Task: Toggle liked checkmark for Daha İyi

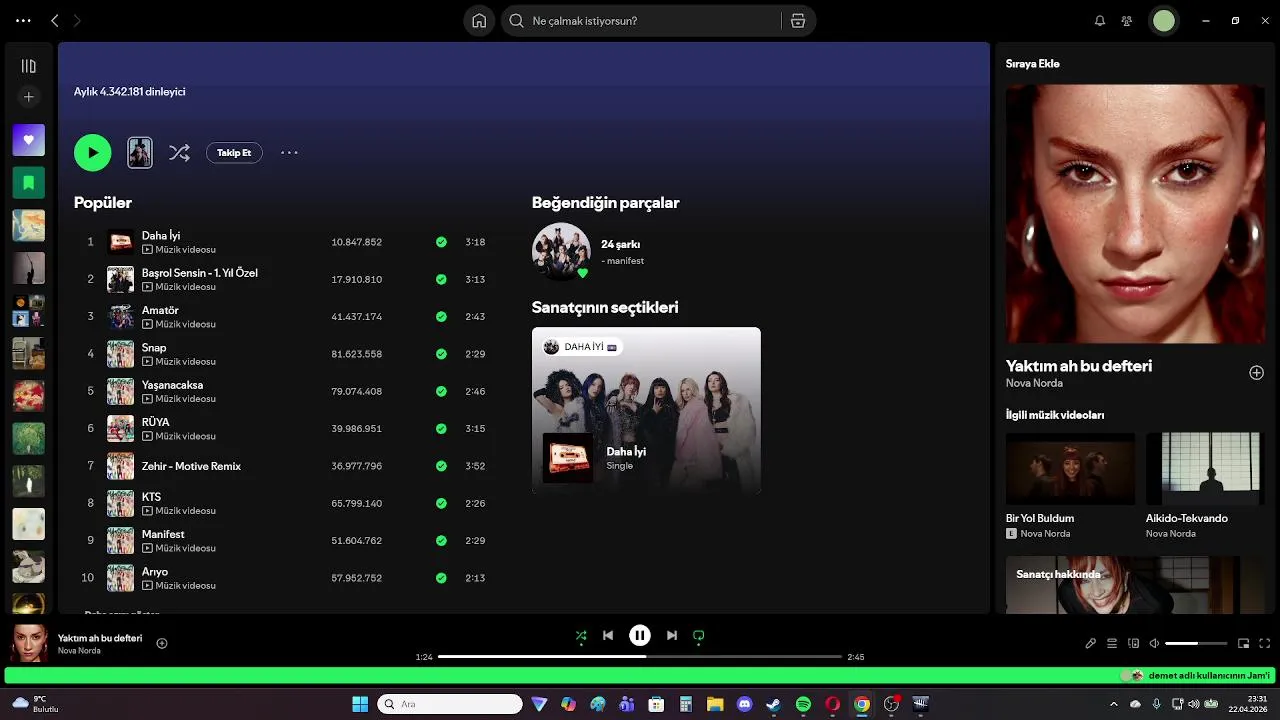Action: pyautogui.click(x=441, y=242)
